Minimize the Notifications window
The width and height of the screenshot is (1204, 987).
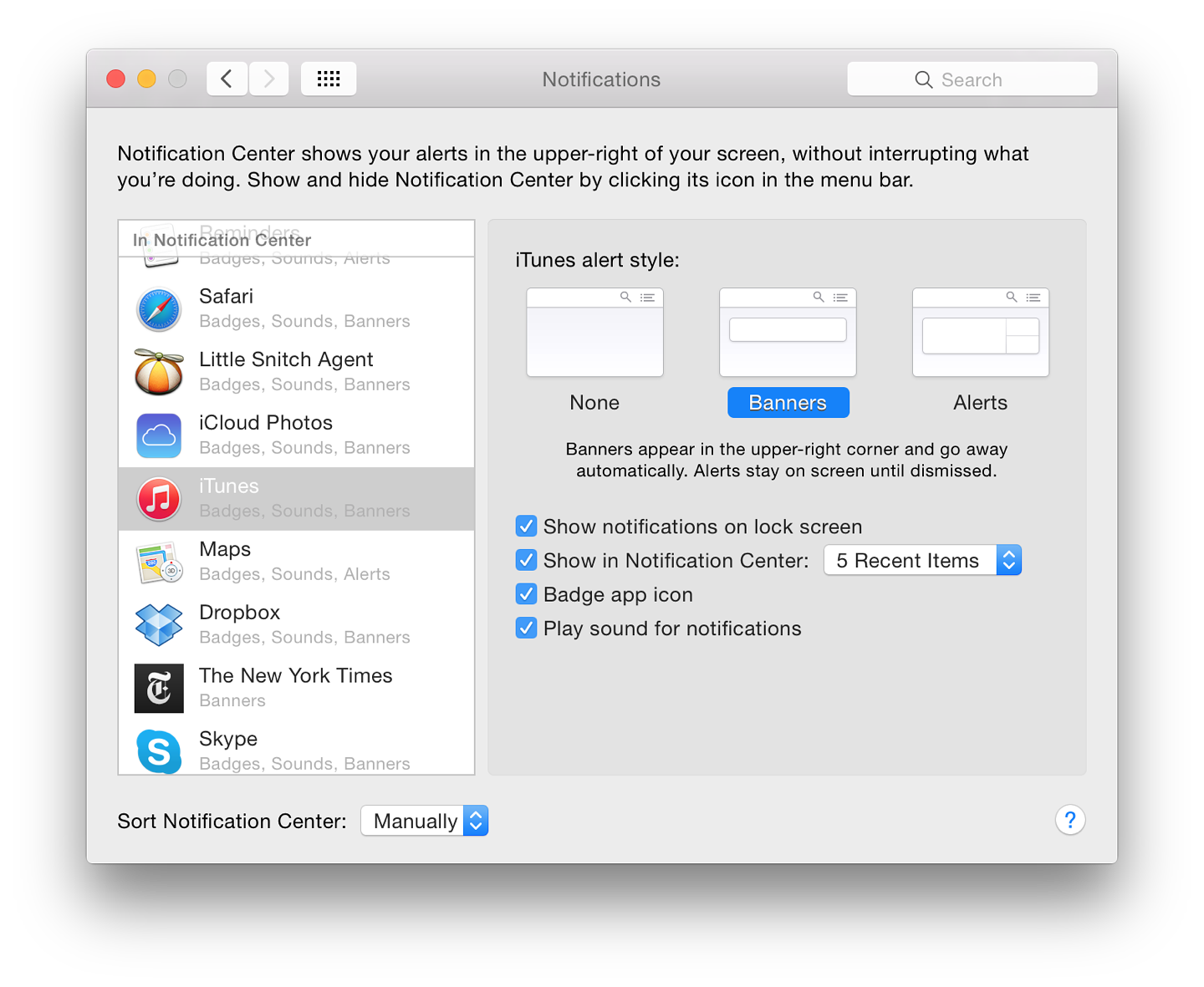(146, 79)
